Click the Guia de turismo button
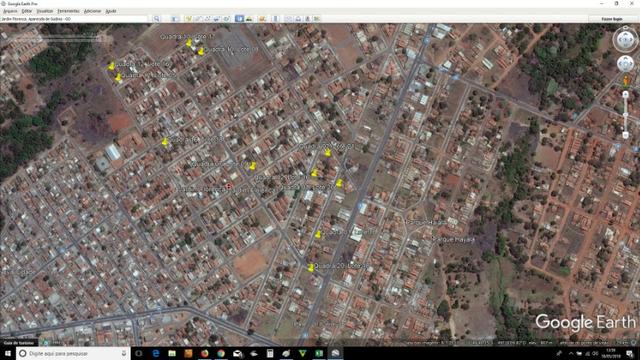Image resolution: width=640 pixels, height=360 pixels. tap(18, 343)
